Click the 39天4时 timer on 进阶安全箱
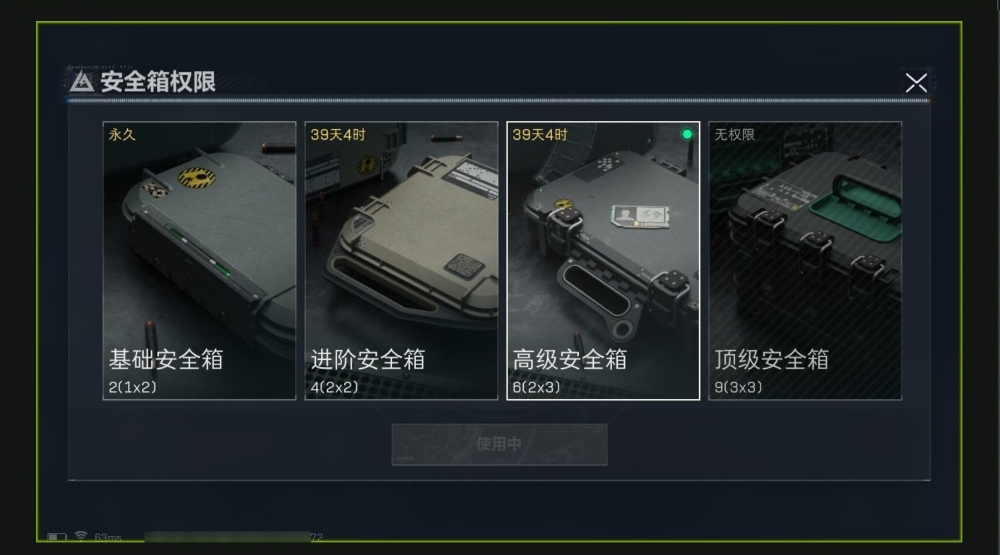The width and height of the screenshot is (1000, 555). 338,135
